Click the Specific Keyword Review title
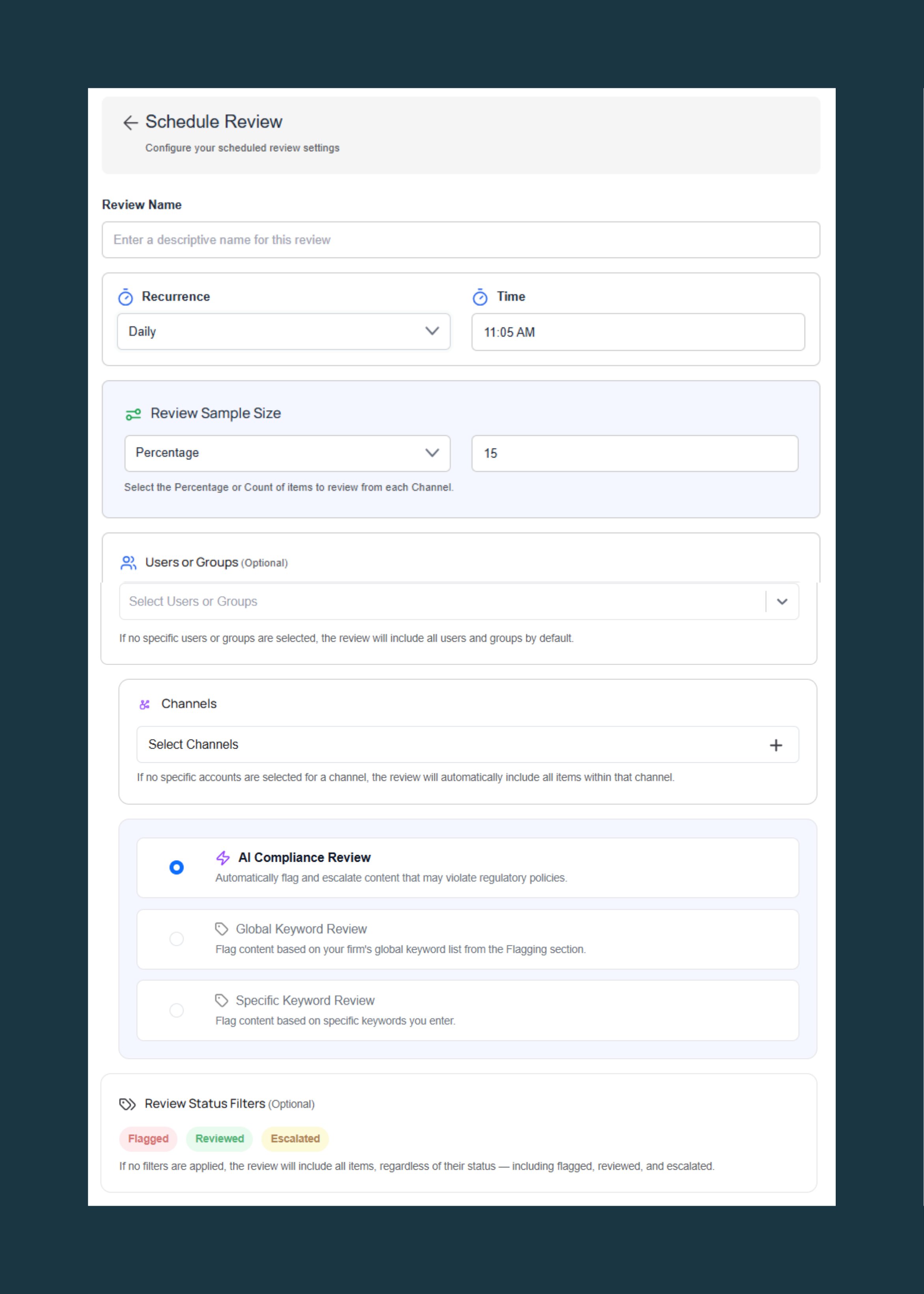924x1294 pixels. click(x=305, y=1000)
